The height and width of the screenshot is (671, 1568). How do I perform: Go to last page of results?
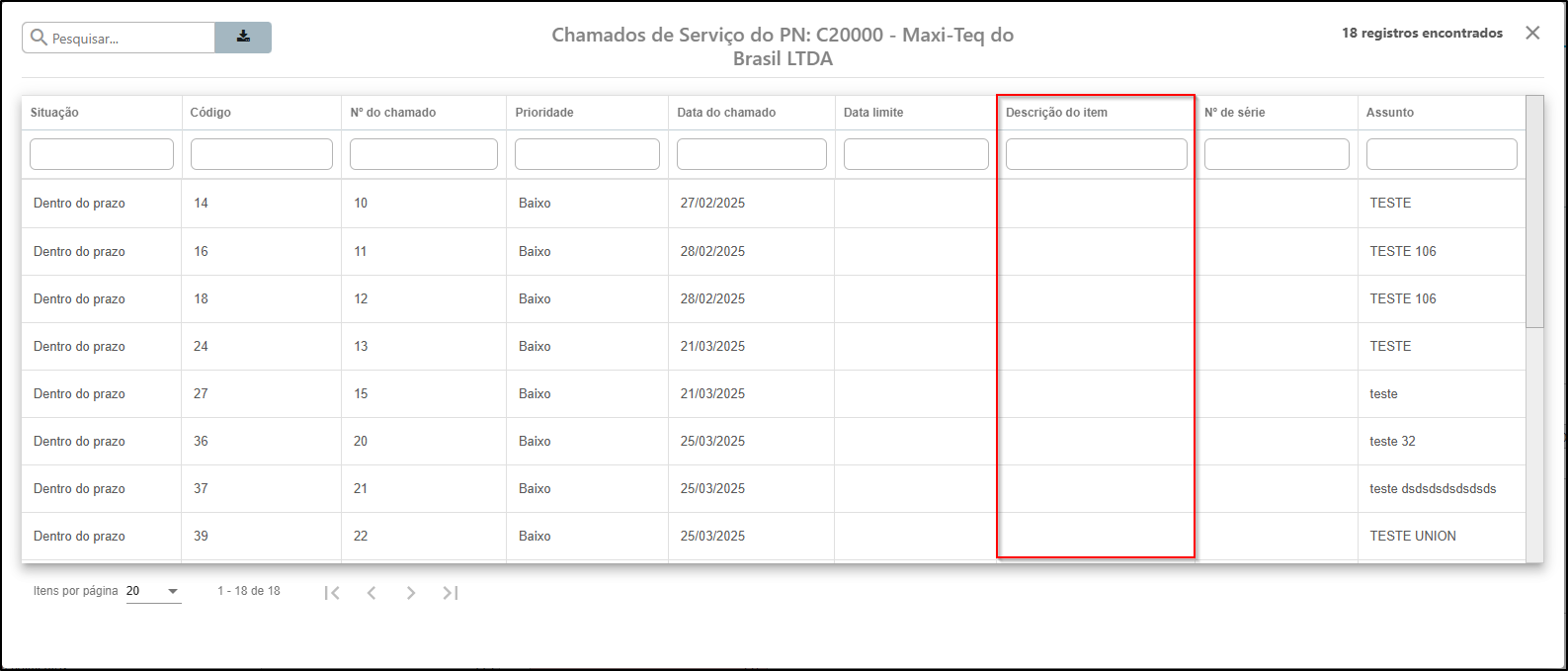451,593
